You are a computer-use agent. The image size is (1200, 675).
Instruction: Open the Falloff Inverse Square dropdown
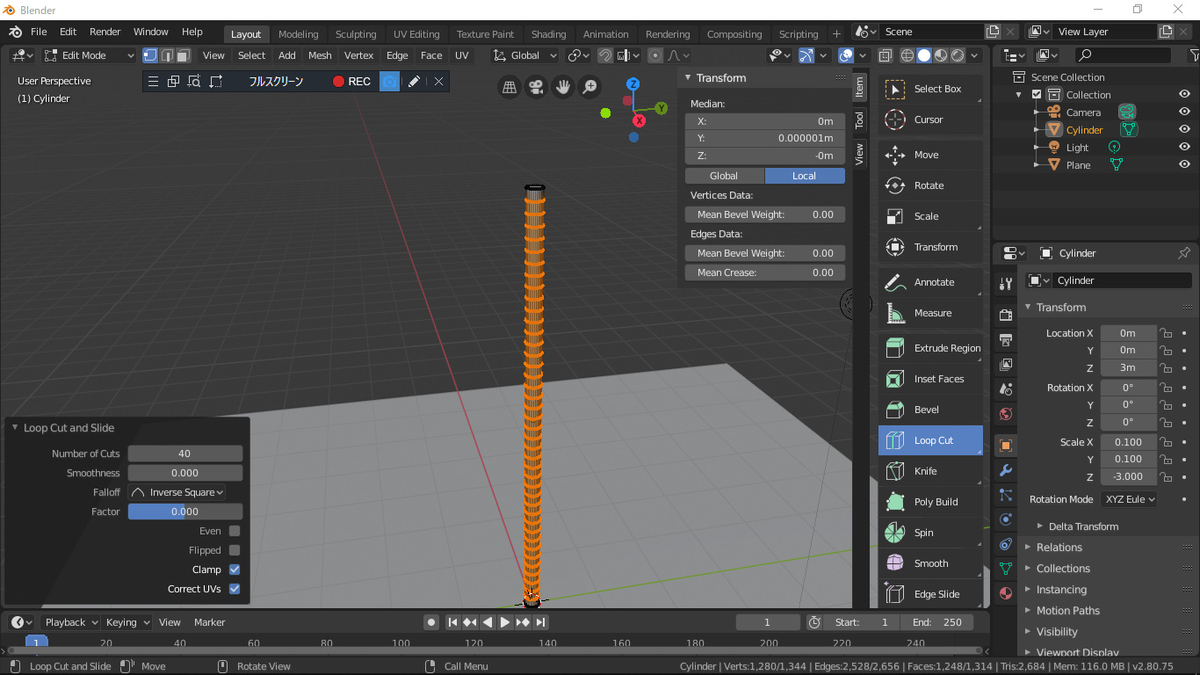[176, 492]
